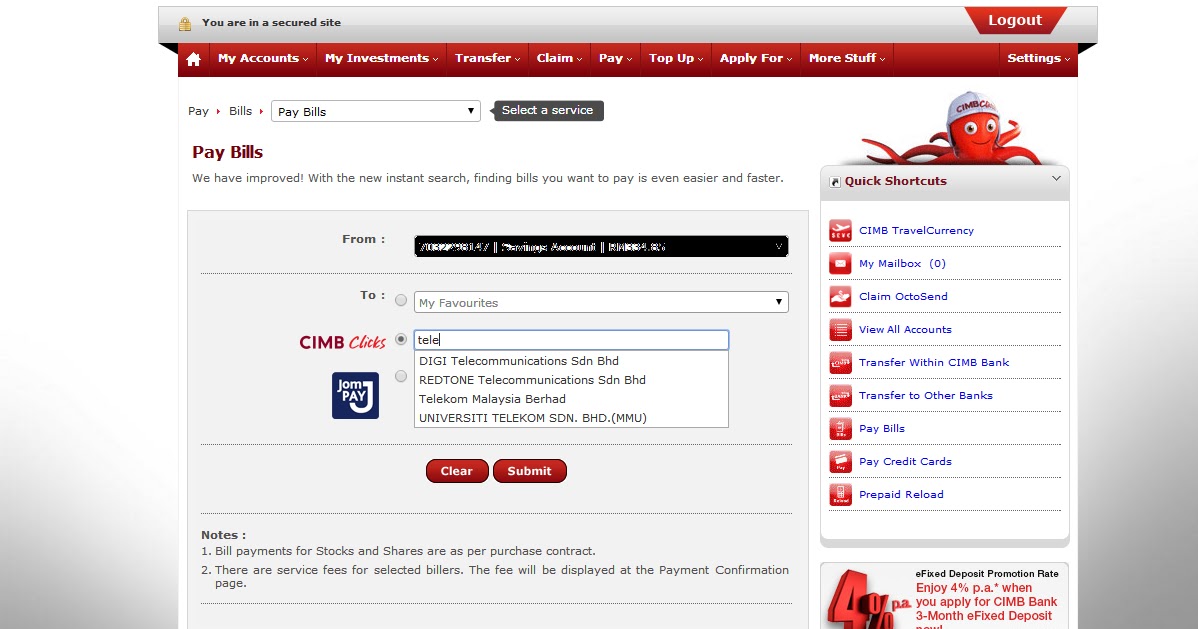This screenshot has height=629, width=1198.
Task: Click the CIMB Clicks logo
Action: [x=342, y=342]
